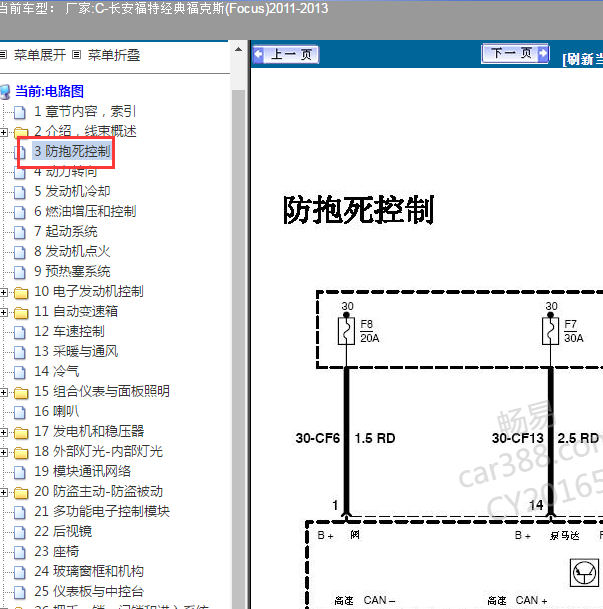Click page icon beside 9 预热塞系统
This screenshot has height=609, width=603.
[x=20, y=272]
